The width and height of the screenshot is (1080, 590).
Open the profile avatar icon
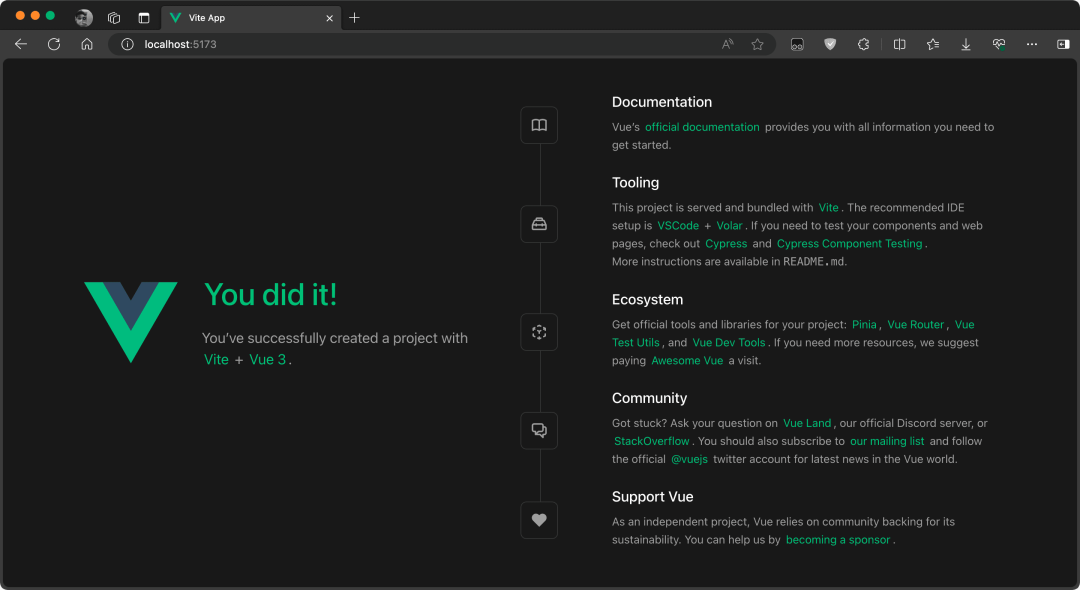click(84, 18)
